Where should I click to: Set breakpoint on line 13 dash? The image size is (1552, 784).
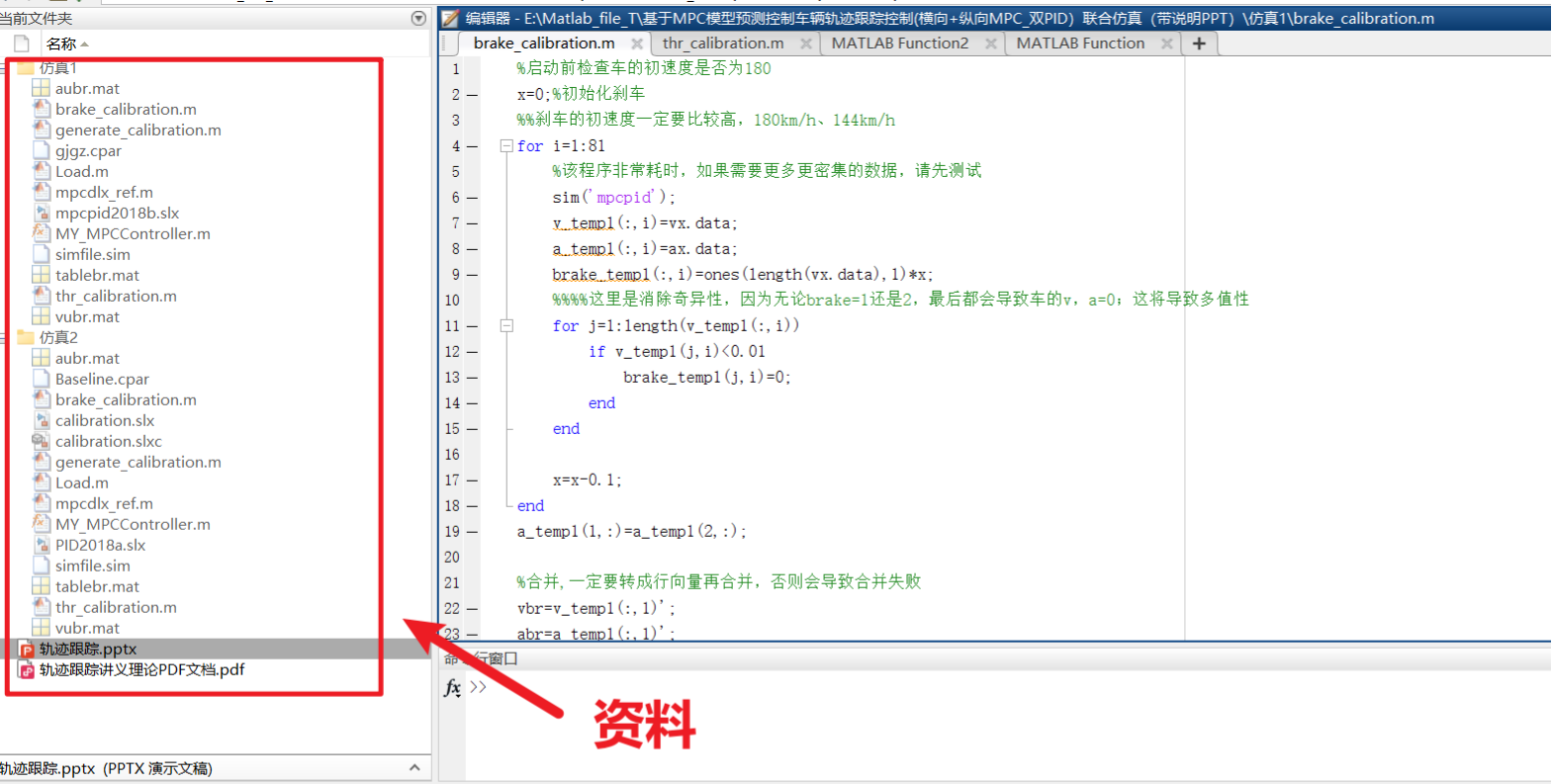[x=473, y=378]
